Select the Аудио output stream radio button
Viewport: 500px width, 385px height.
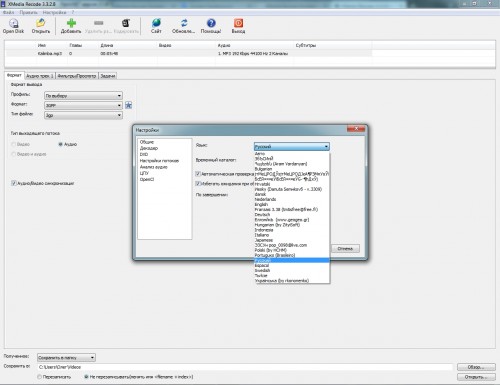pos(60,144)
